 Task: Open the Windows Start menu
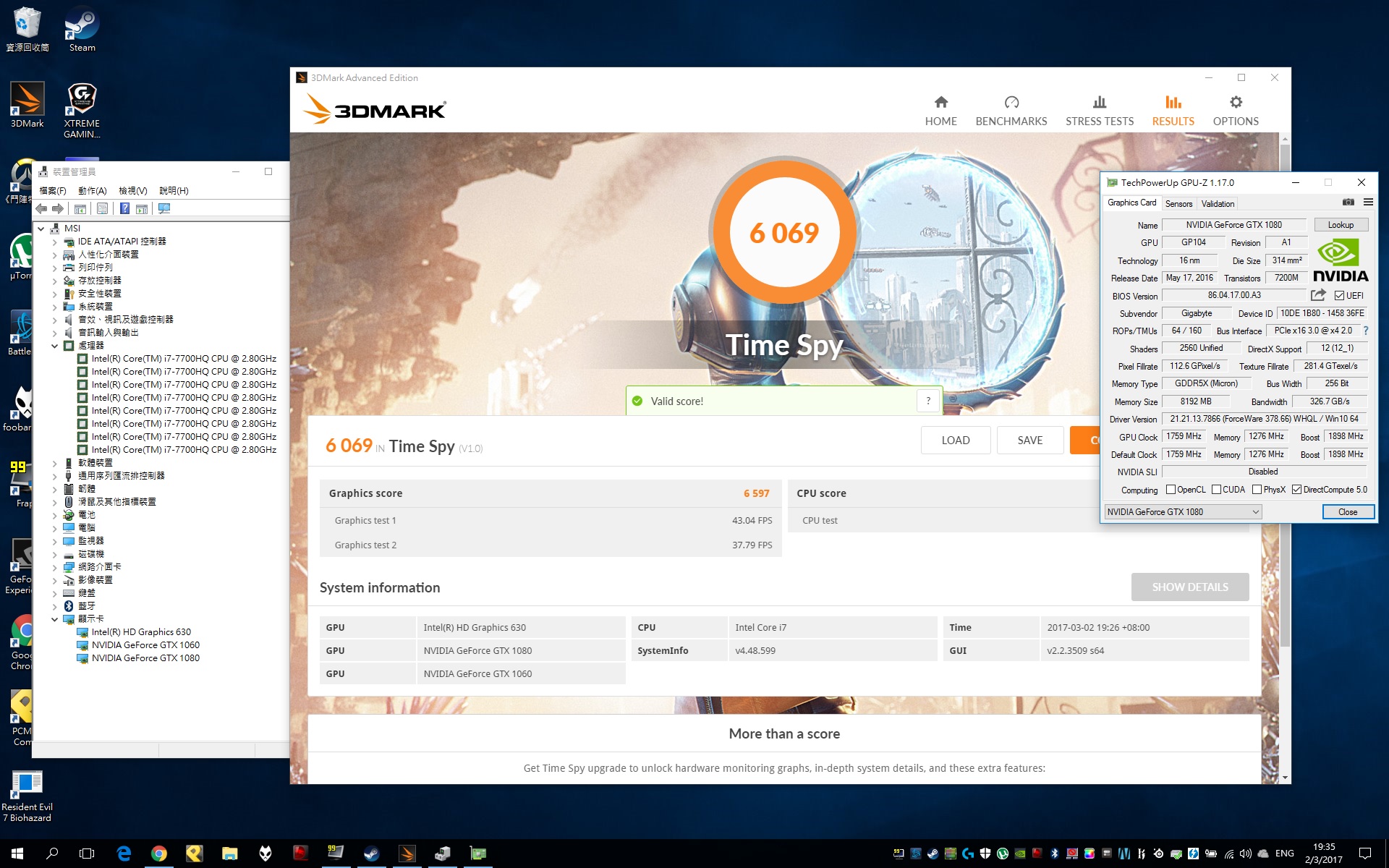click(x=17, y=854)
